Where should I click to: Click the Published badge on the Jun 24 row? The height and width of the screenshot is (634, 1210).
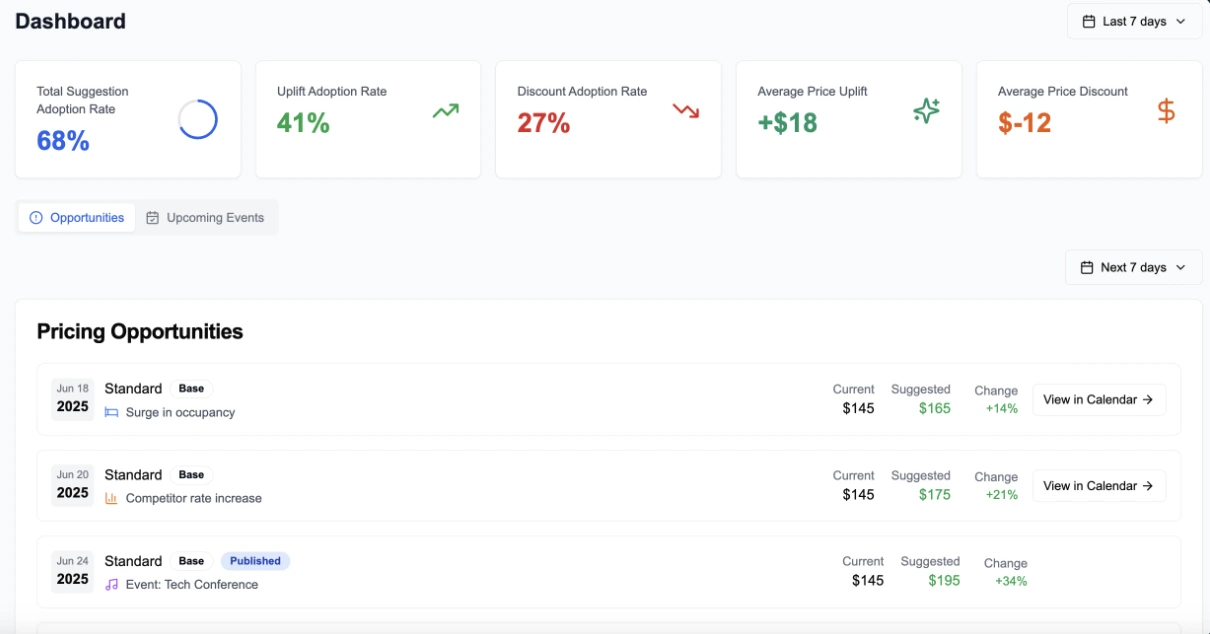point(255,561)
